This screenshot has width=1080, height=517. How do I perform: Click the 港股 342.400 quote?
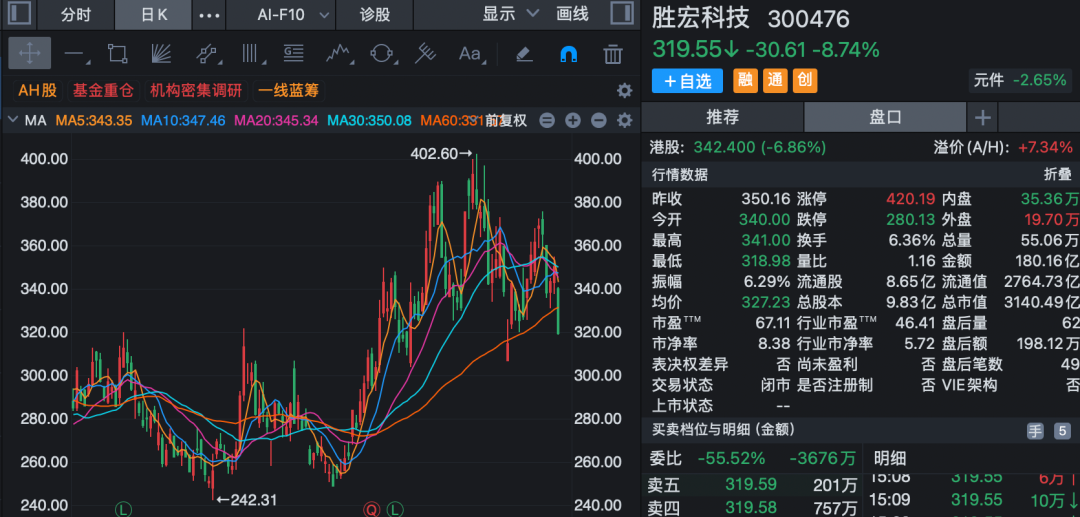tap(738, 147)
